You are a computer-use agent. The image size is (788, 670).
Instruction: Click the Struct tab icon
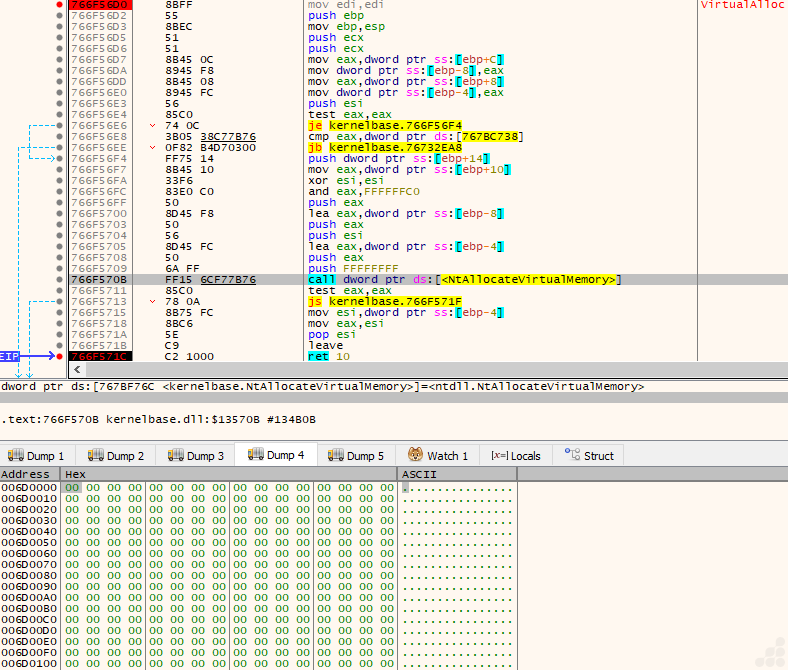click(571, 456)
